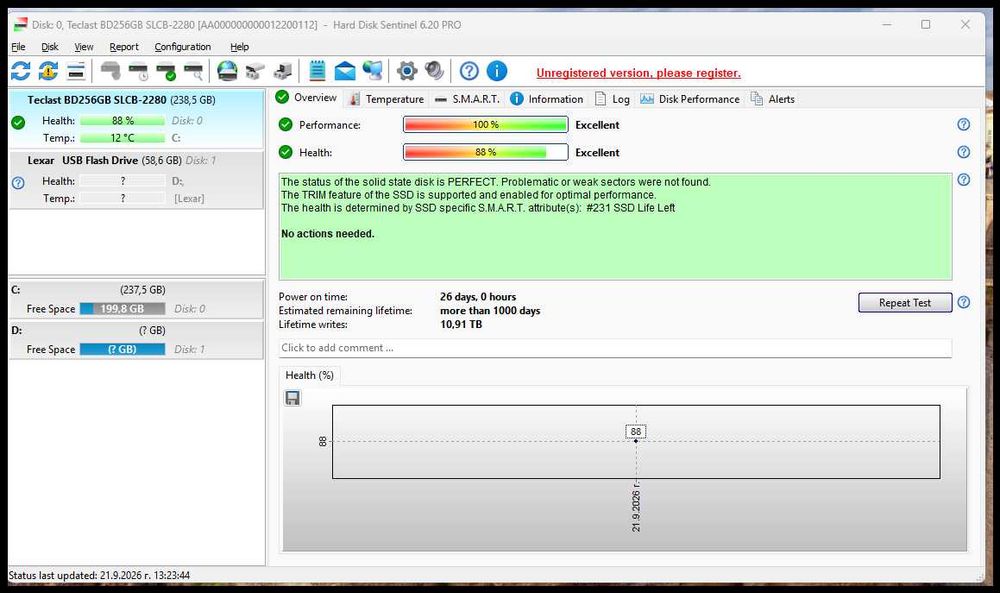The image size is (1000, 593).
Task: Open the Report menu
Action: pyautogui.click(x=124, y=47)
